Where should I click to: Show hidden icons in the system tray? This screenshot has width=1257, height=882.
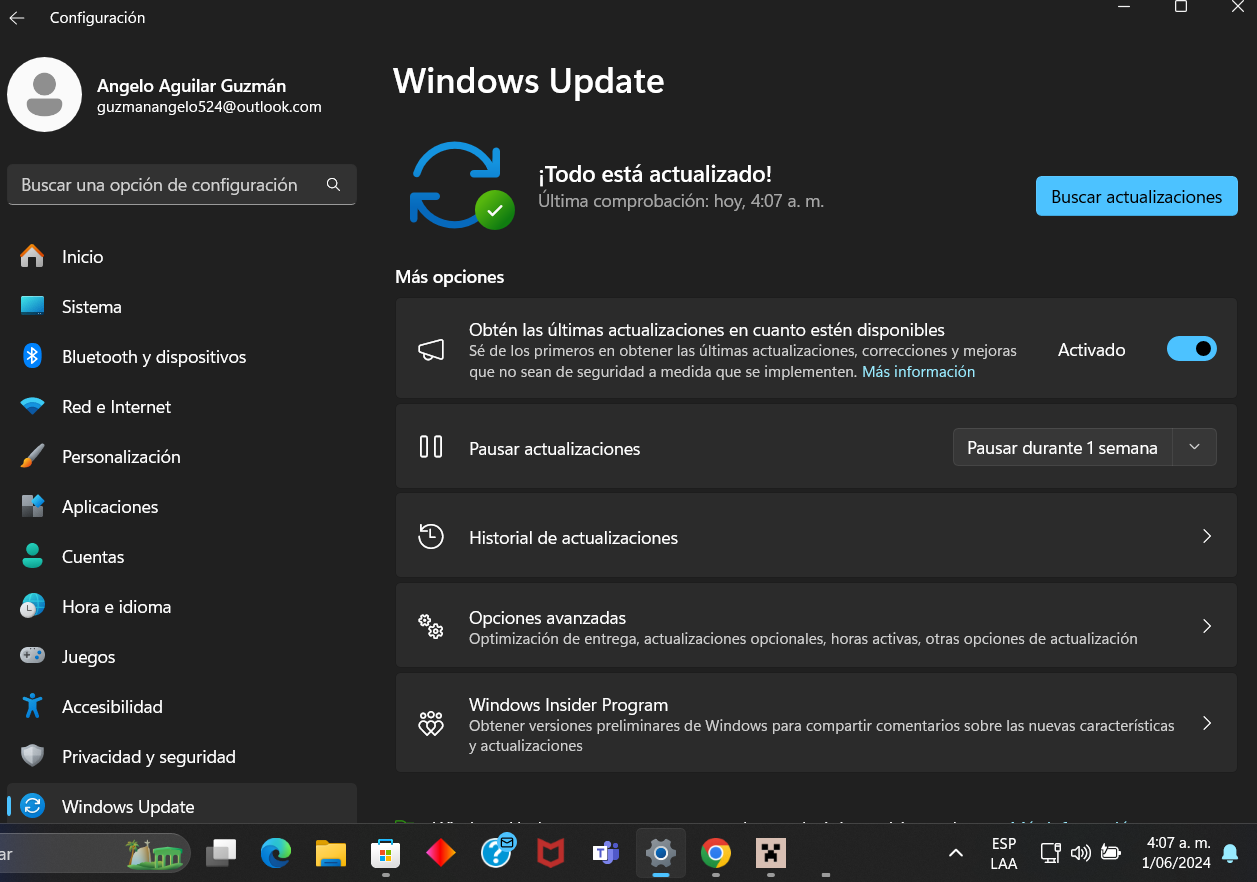pyautogui.click(x=956, y=853)
